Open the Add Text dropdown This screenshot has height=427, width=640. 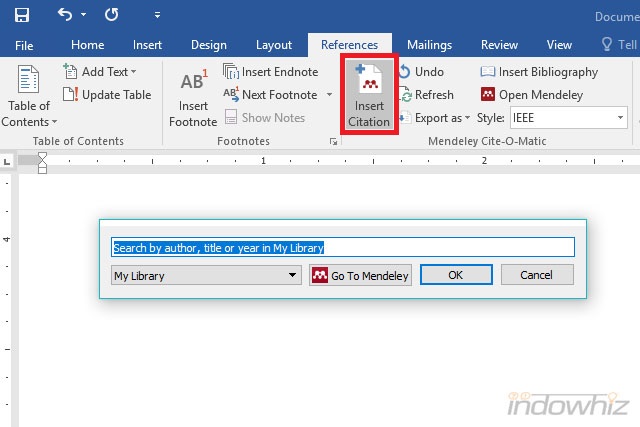pyautogui.click(x=100, y=72)
